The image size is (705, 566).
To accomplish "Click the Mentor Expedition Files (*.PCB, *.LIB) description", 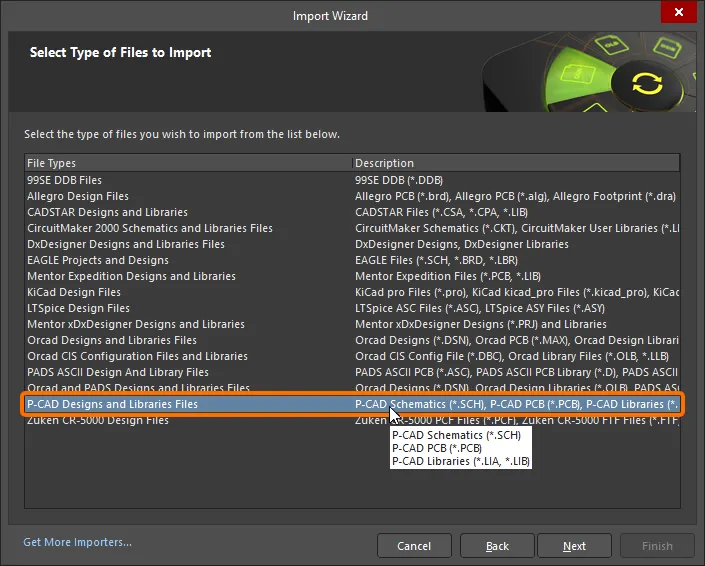I will (448, 276).
